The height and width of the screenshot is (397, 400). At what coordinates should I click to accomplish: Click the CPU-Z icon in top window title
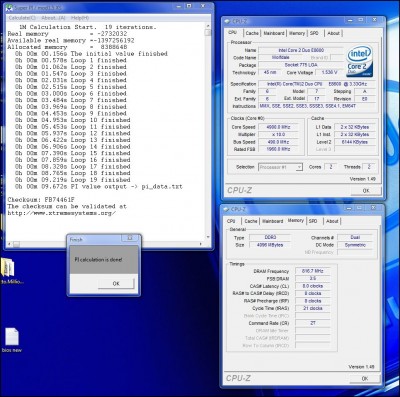[x=227, y=21]
